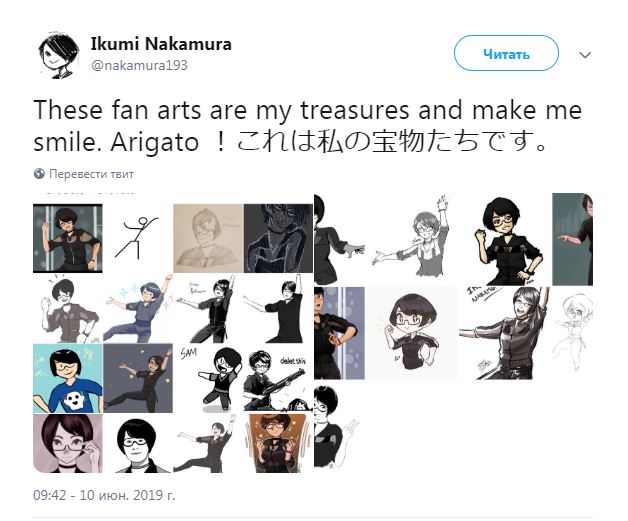The image size is (628, 521).
Task: Click the Перевести твит translate link
Action: [91, 174]
